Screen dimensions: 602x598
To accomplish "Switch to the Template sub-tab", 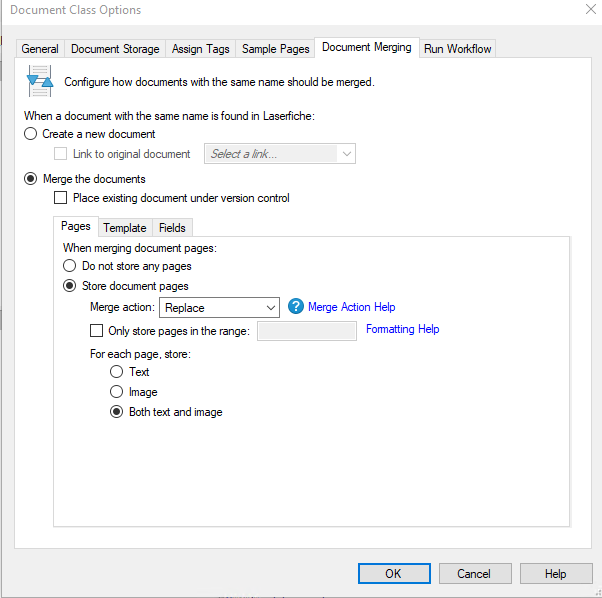I will coord(125,228).
